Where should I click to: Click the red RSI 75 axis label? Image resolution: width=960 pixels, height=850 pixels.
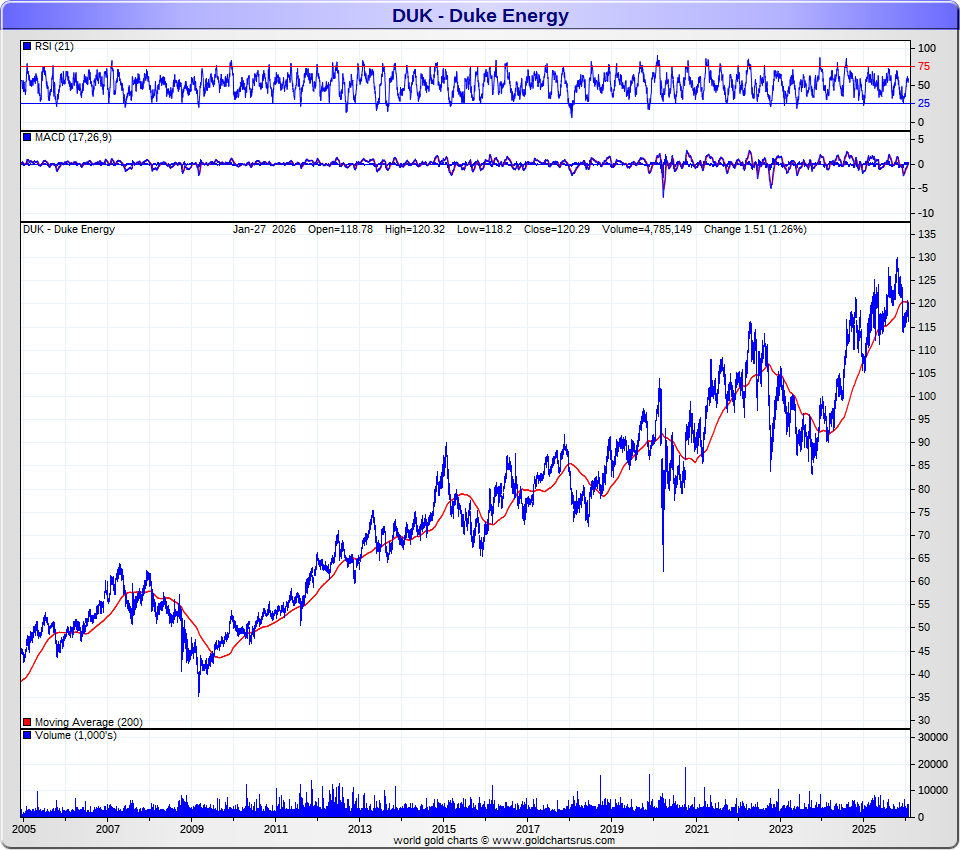point(924,66)
